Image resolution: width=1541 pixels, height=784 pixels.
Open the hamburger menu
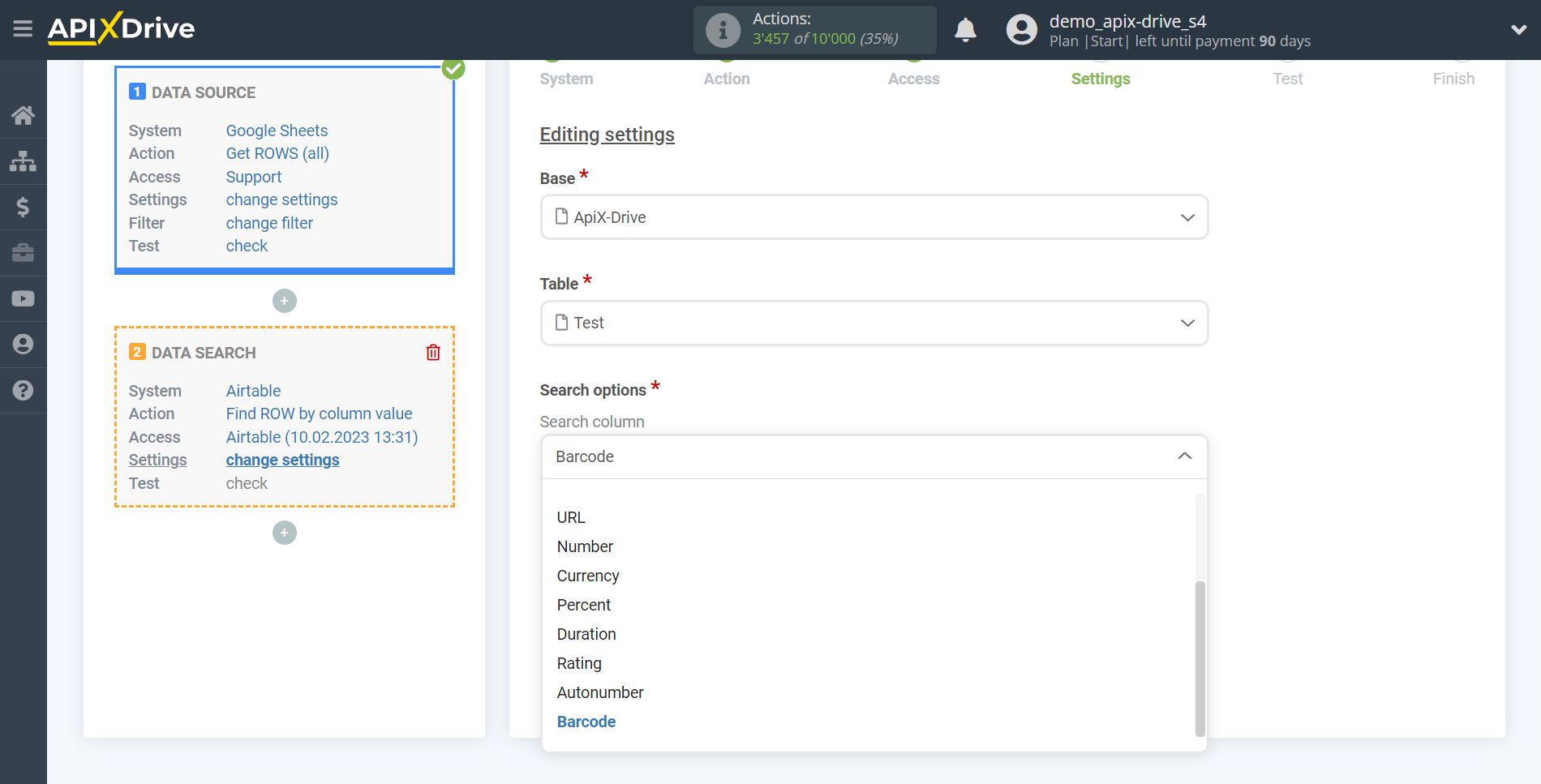[x=23, y=29]
